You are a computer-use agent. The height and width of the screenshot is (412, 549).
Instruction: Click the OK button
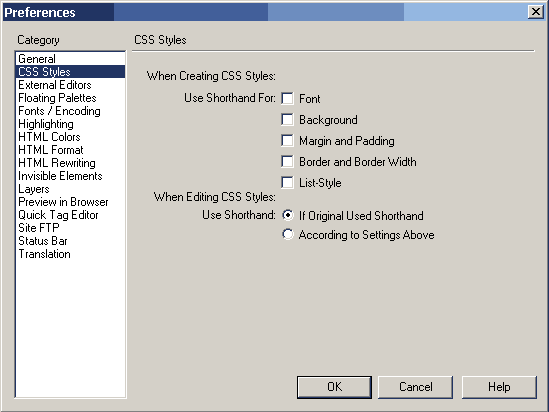334,387
